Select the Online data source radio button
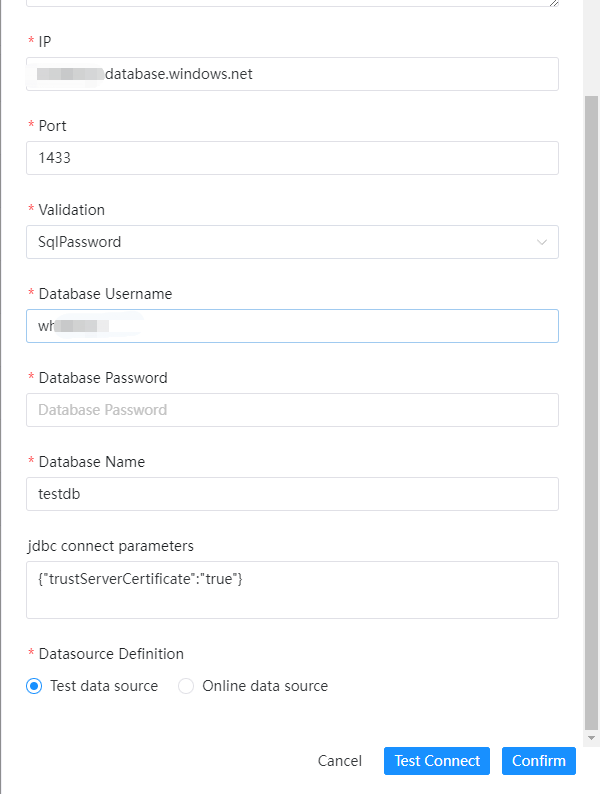 (186, 686)
